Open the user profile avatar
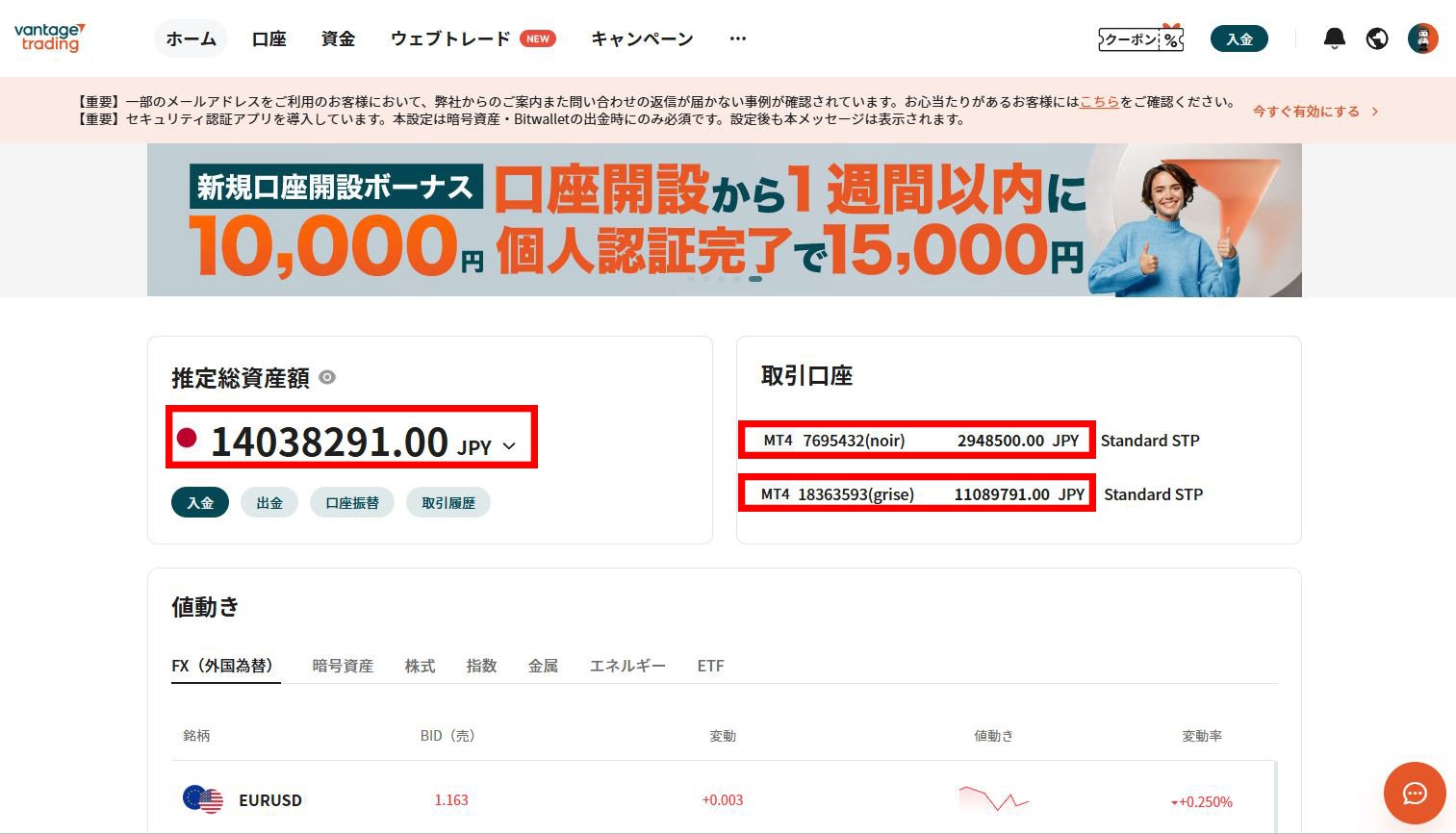Screen dimensions: 1456x834 click(x=1422, y=38)
